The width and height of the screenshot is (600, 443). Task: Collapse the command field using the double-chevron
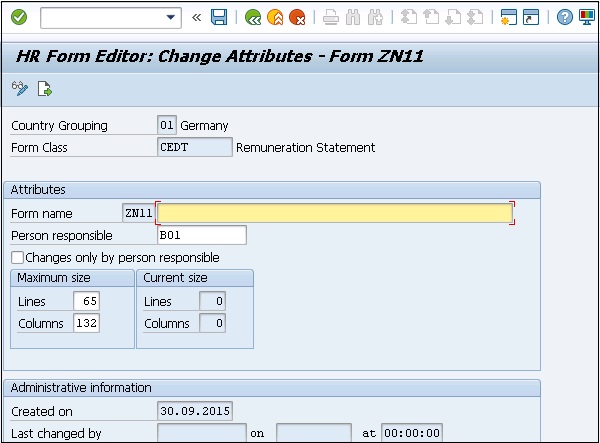(x=197, y=17)
